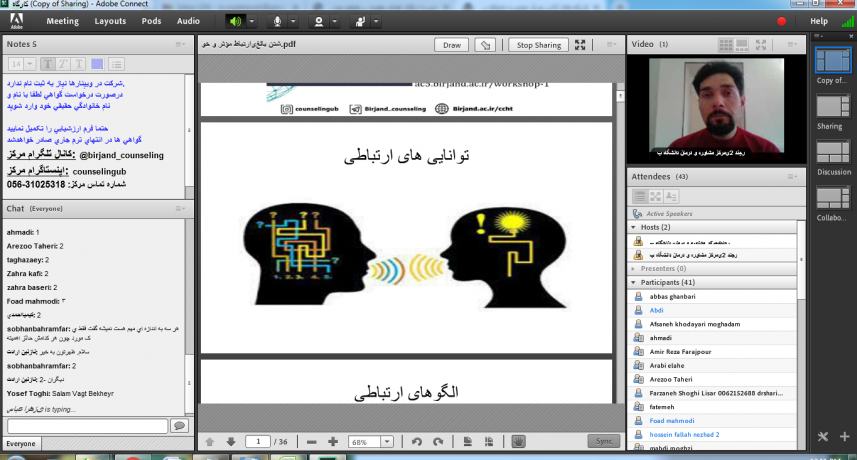This screenshot has height=460, width=857.
Task: Collapse the Participants (41) group
Action: tap(634, 282)
